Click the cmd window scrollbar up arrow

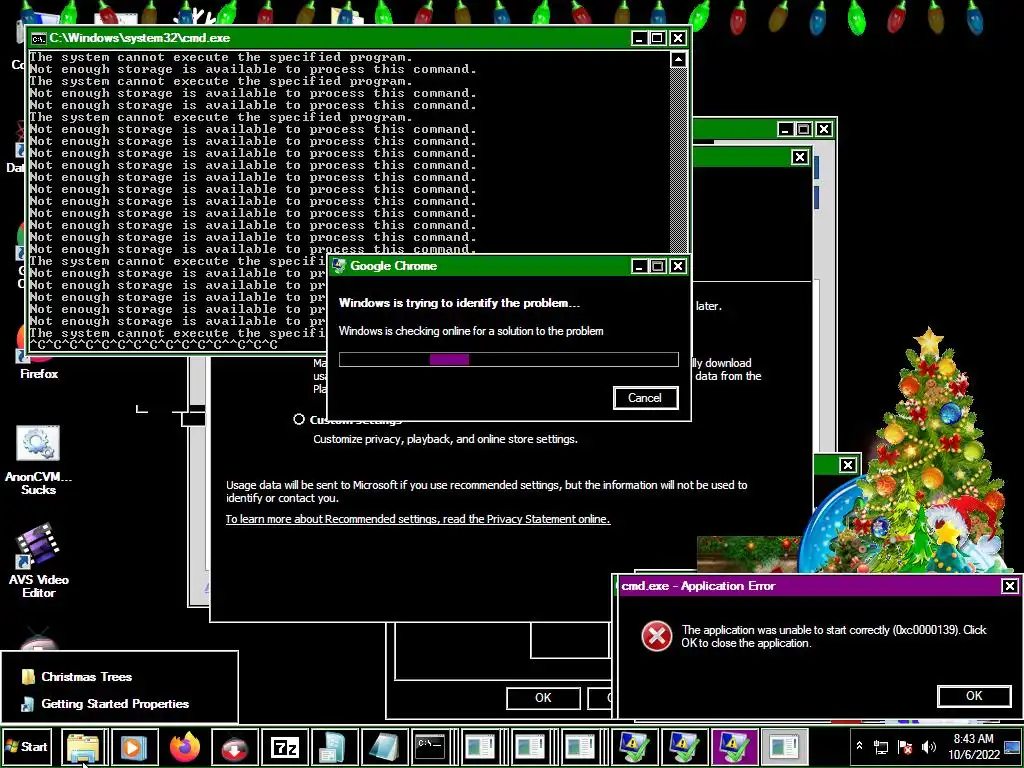pos(679,60)
